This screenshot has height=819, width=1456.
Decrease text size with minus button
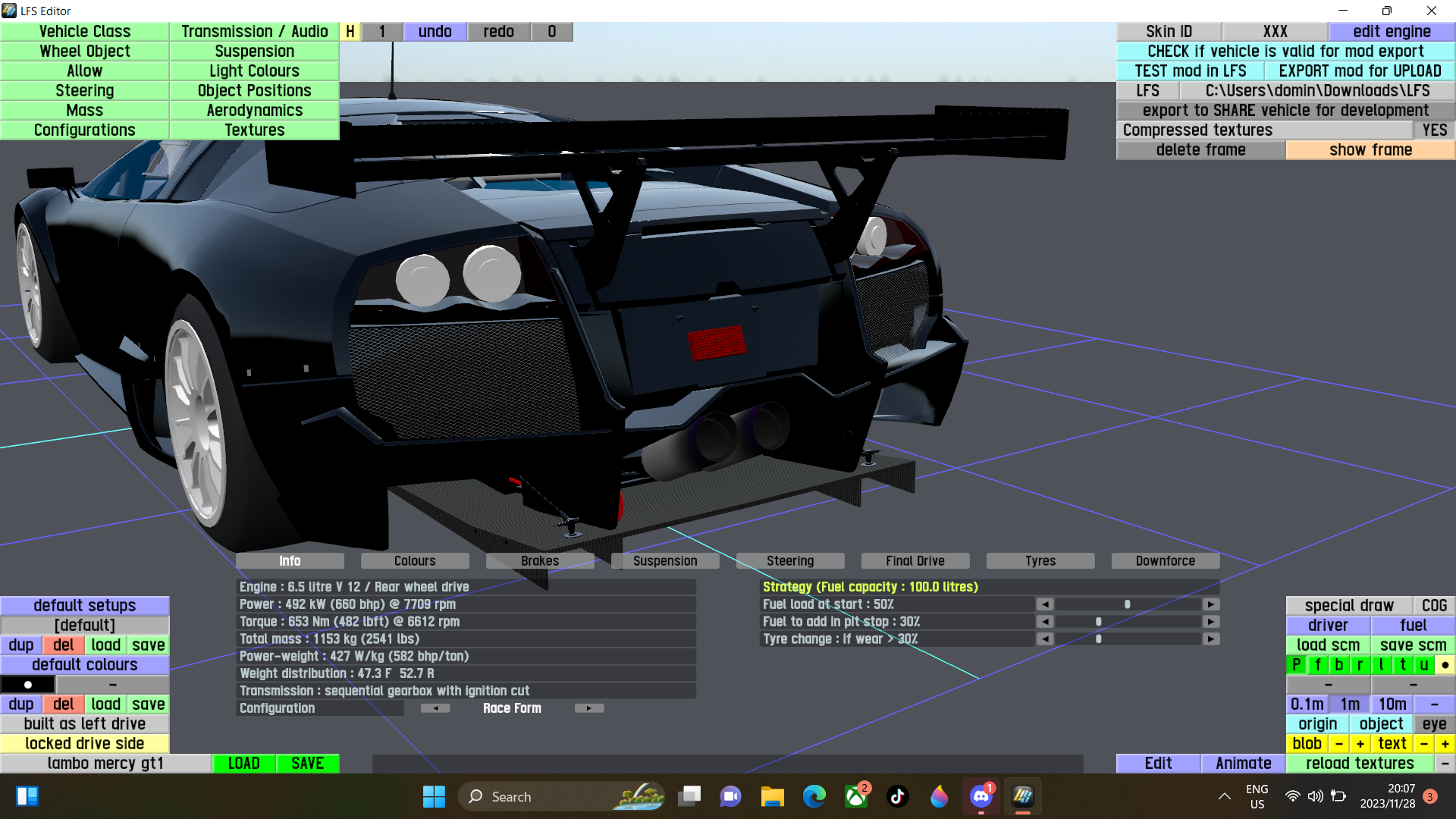tap(1423, 744)
